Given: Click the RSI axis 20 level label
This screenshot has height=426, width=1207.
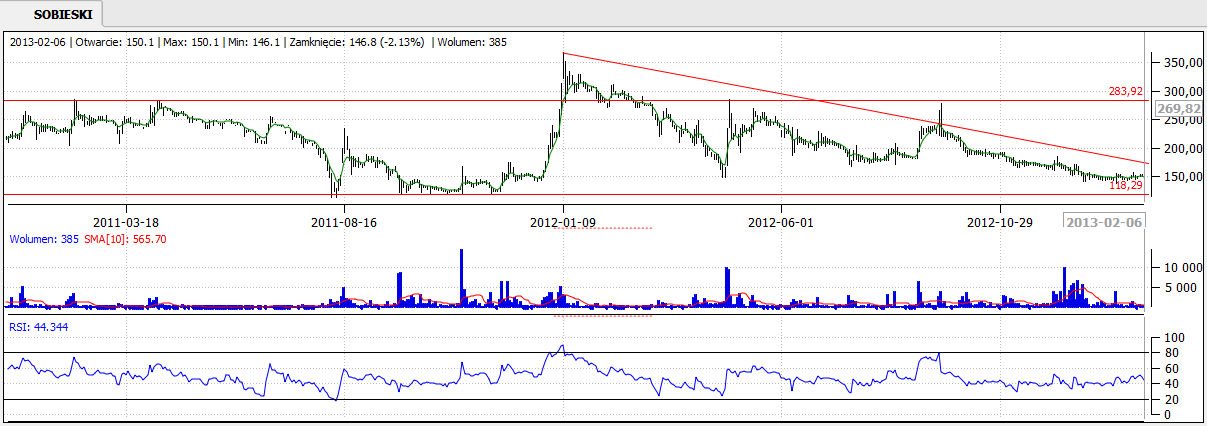Looking at the screenshot, I should [x=1172, y=400].
